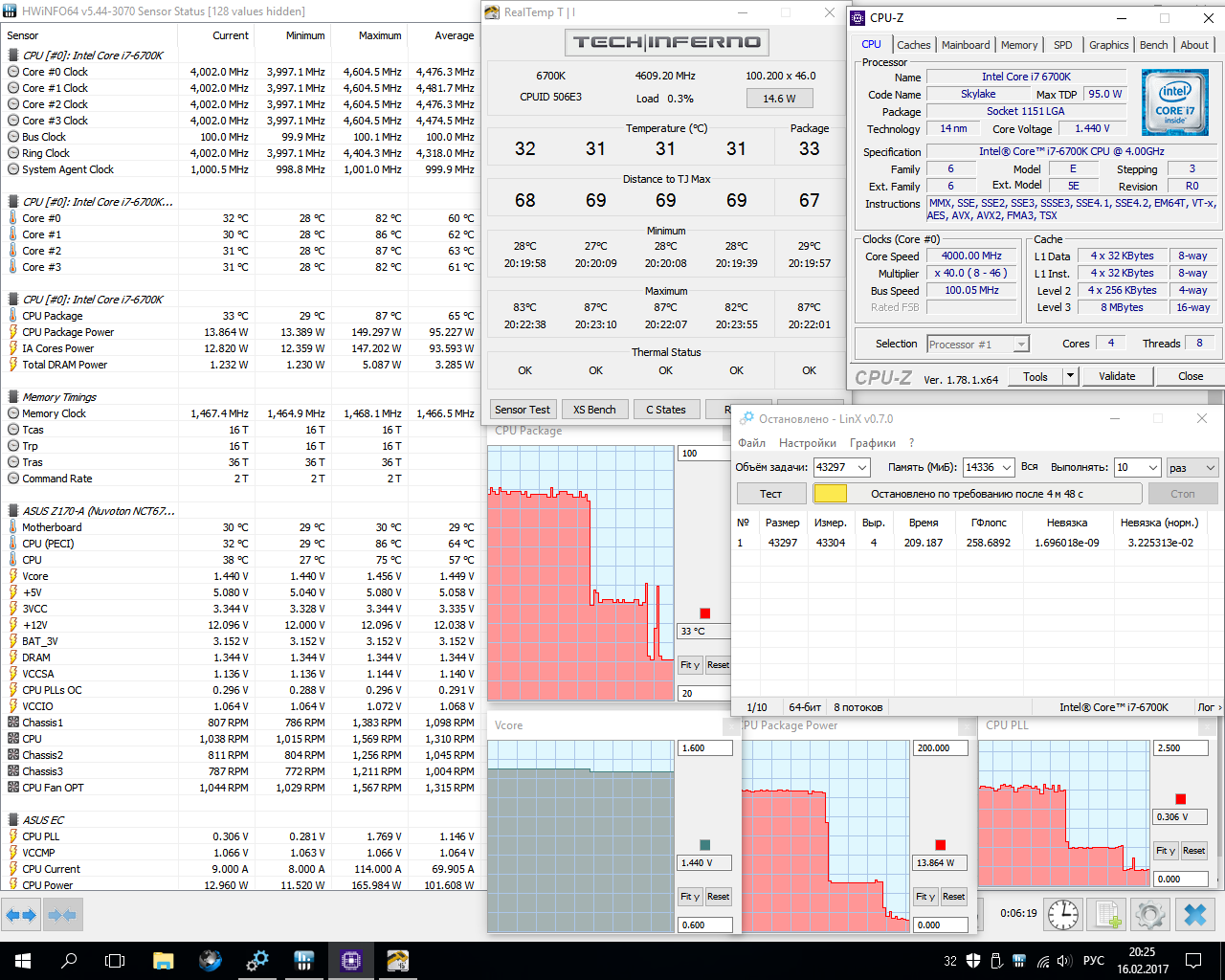The width and height of the screenshot is (1225, 980).
Task: Click the RealTemp title bar icon
Action: point(492,12)
